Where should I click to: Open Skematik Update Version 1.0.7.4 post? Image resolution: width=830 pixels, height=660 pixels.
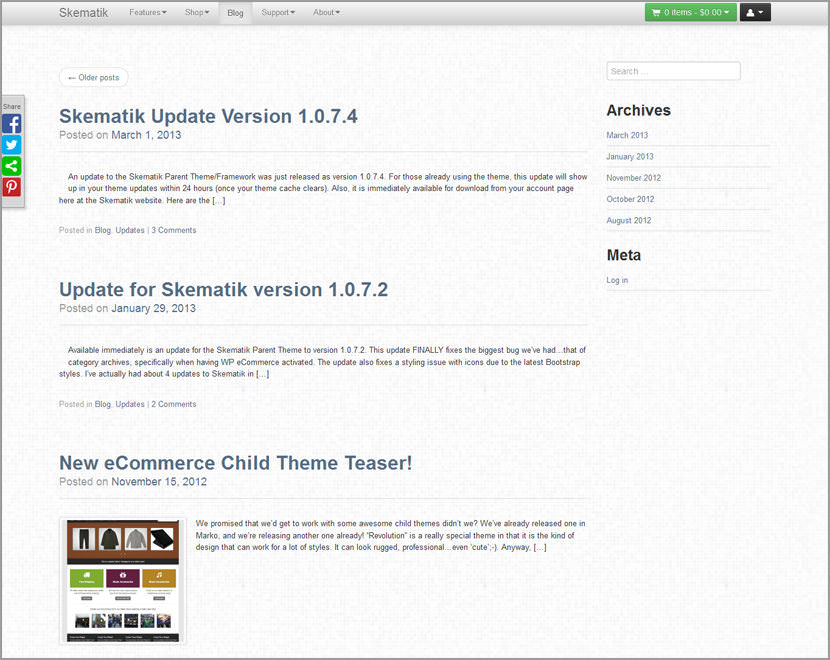pos(208,116)
